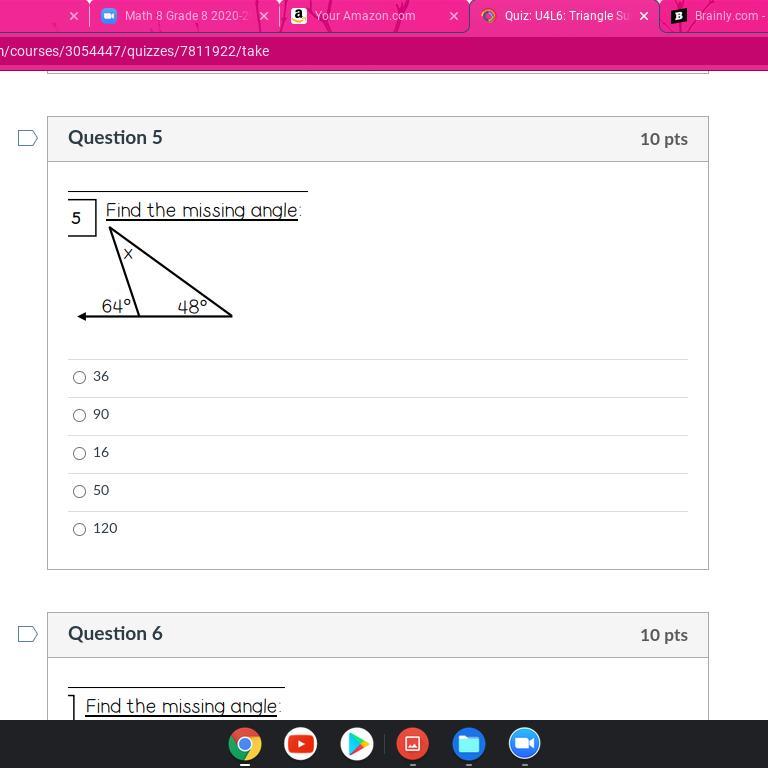The height and width of the screenshot is (768, 768).
Task: Click the URL address bar
Action: (x=300, y=51)
